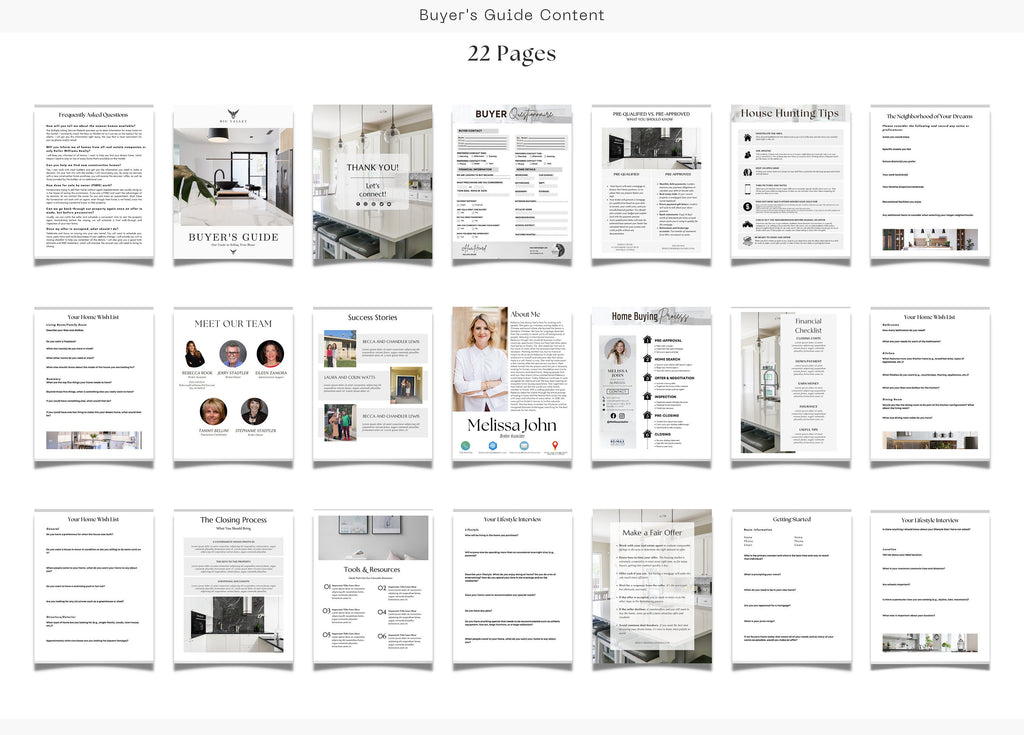Open the Pre-Qualified vs. Pre-Approved page thumbnail

[x=651, y=182]
